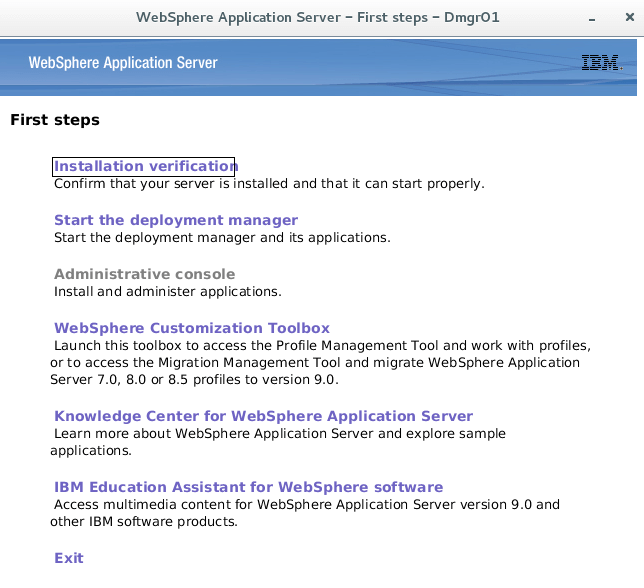Open the Installation verification link
This screenshot has width=644, height=588.
[x=144, y=166]
